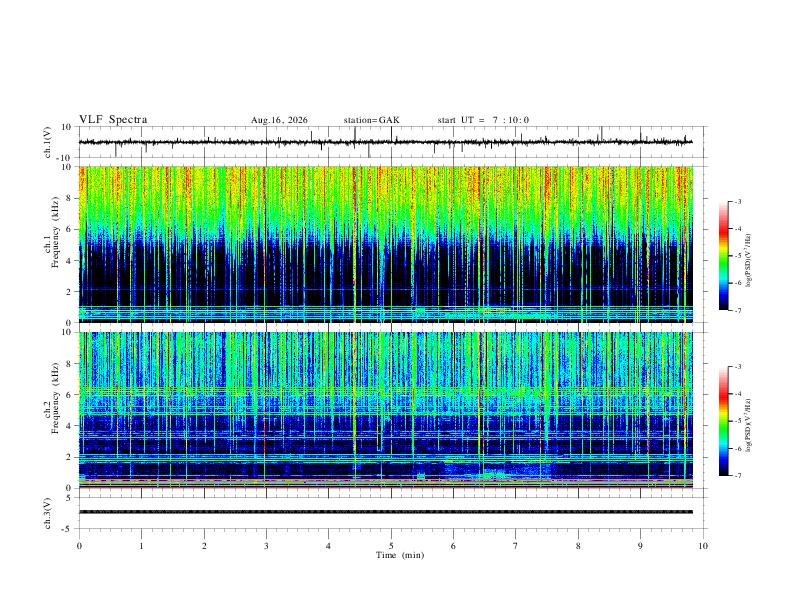Viewport: 792px width, 612px height.
Task: Click the station=GAK label
Action: 371,120
